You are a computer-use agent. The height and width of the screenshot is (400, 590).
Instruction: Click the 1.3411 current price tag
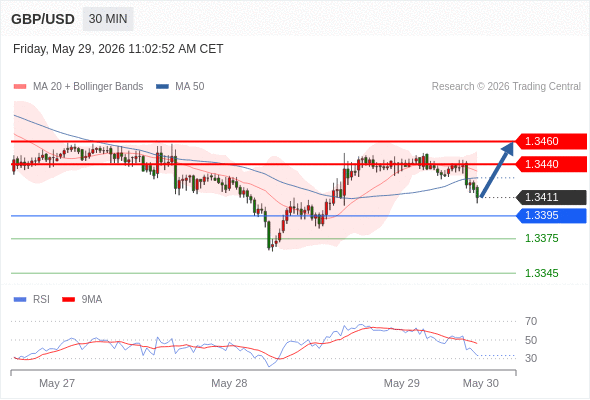[x=550, y=197]
